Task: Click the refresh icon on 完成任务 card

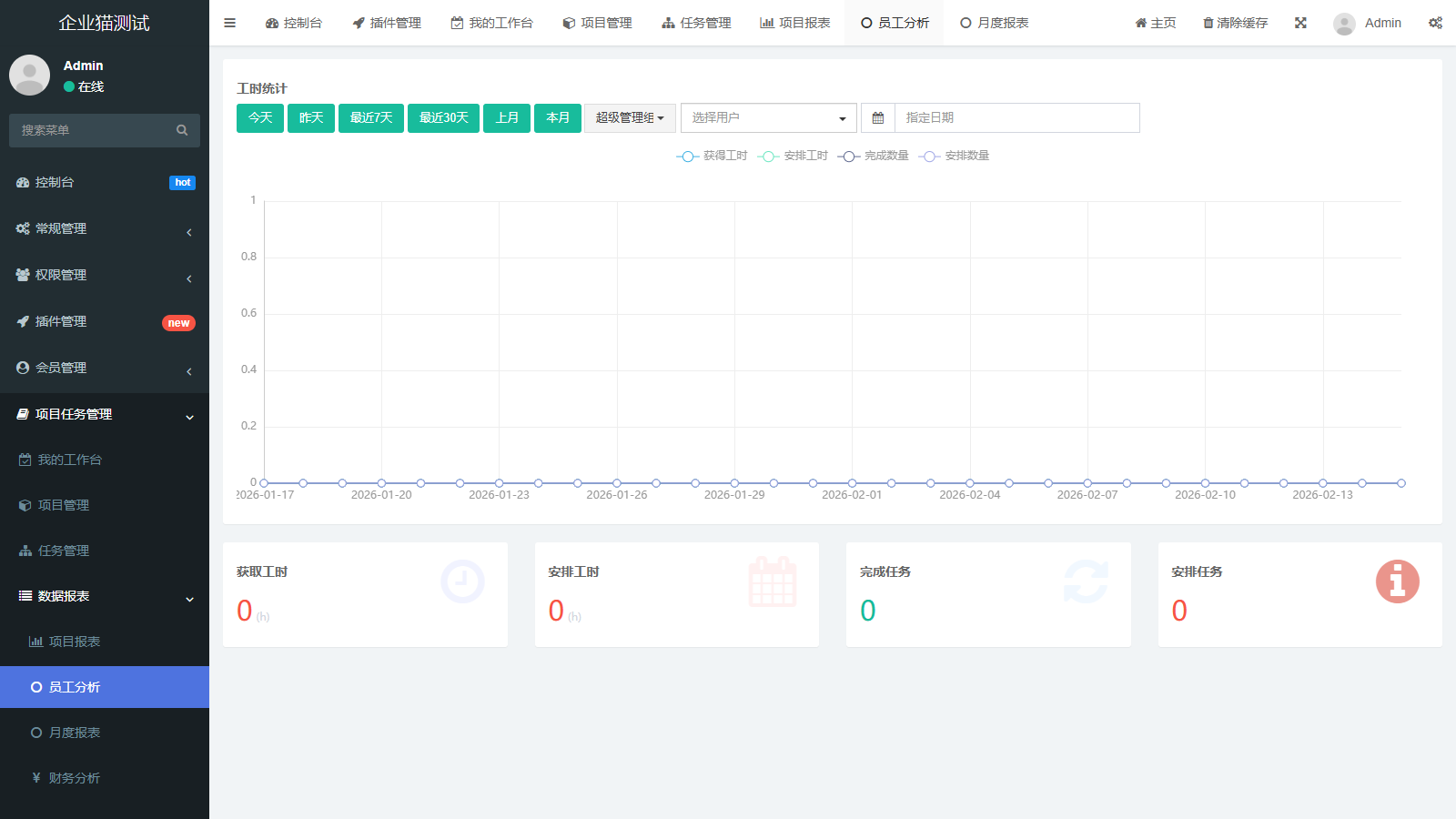Action: (x=1086, y=581)
